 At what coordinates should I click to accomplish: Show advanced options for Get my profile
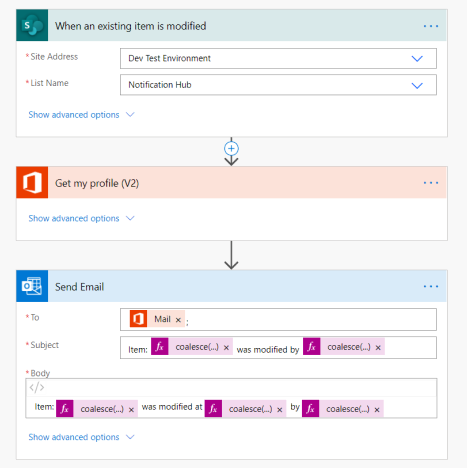click(x=81, y=218)
